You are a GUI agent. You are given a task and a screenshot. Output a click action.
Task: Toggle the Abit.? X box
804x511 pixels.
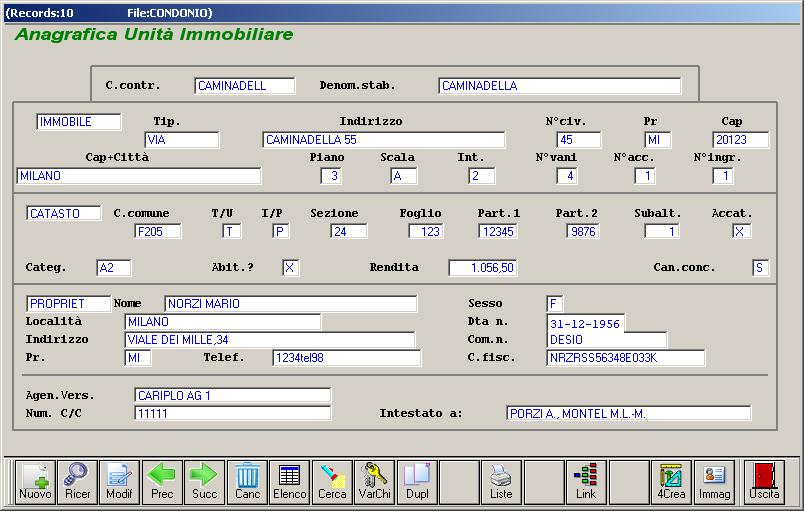tap(291, 268)
